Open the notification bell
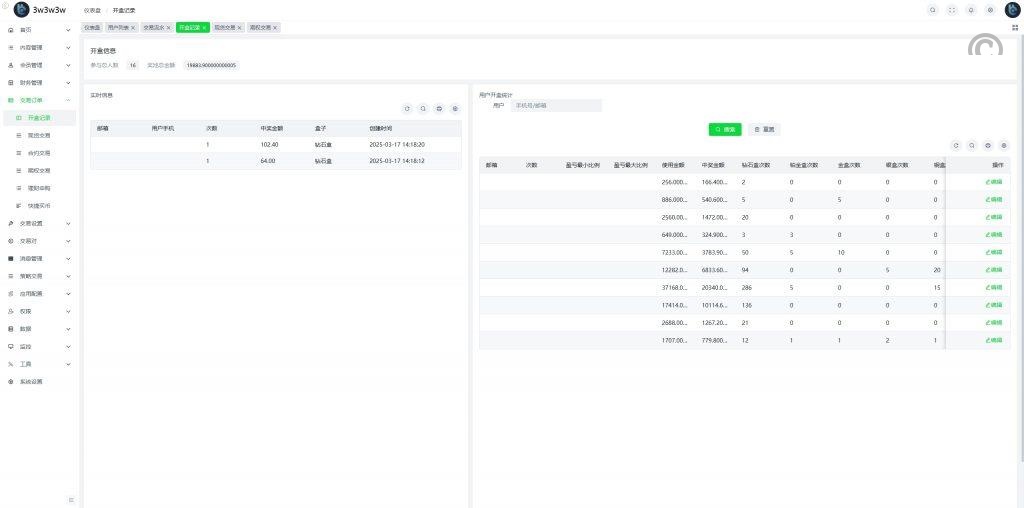The image size is (1024, 508). (971, 9)
